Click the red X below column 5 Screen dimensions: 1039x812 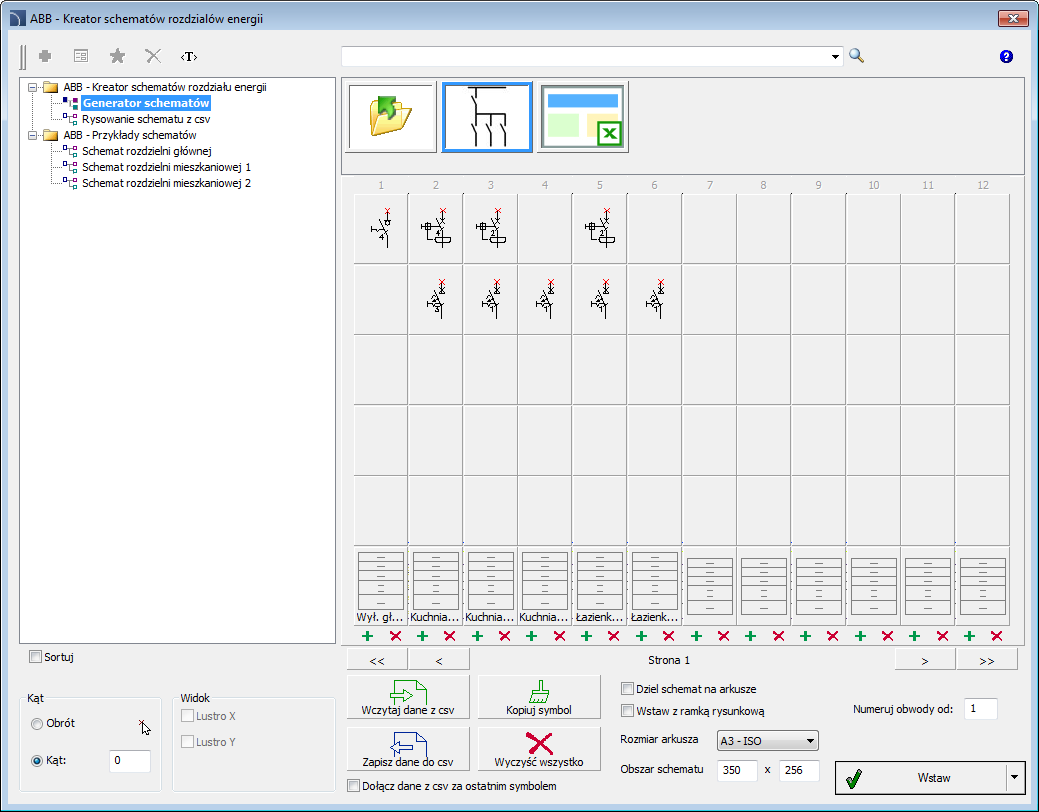(x=614, y=636)
